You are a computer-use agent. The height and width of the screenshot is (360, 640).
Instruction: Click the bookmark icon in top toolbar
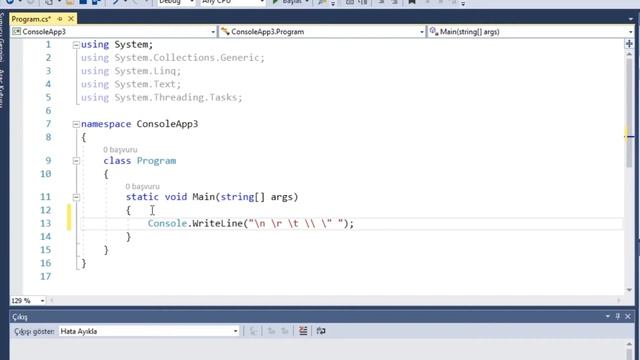pyautogui.click(x=412, y=2)
